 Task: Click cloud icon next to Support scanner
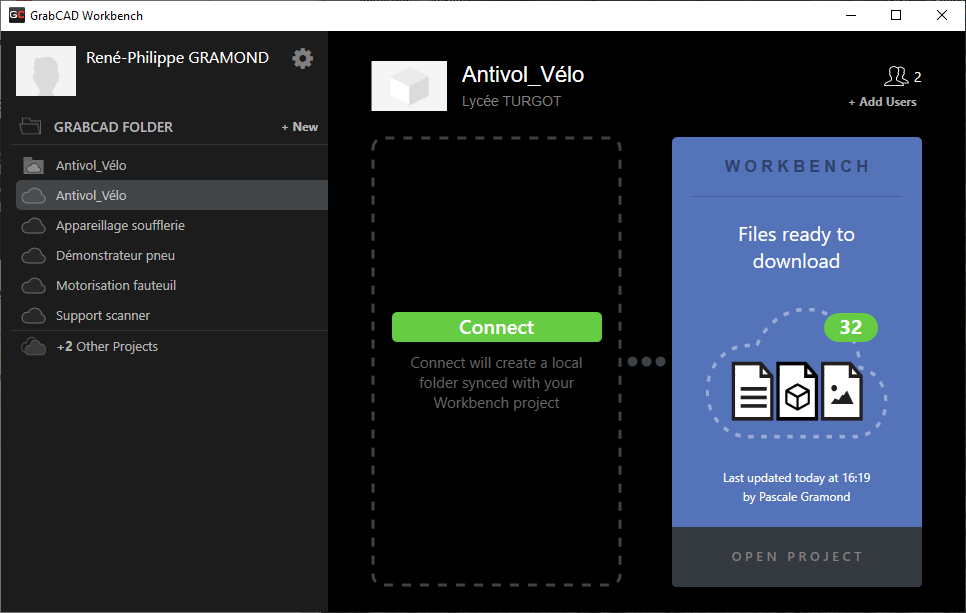[33, 316]
